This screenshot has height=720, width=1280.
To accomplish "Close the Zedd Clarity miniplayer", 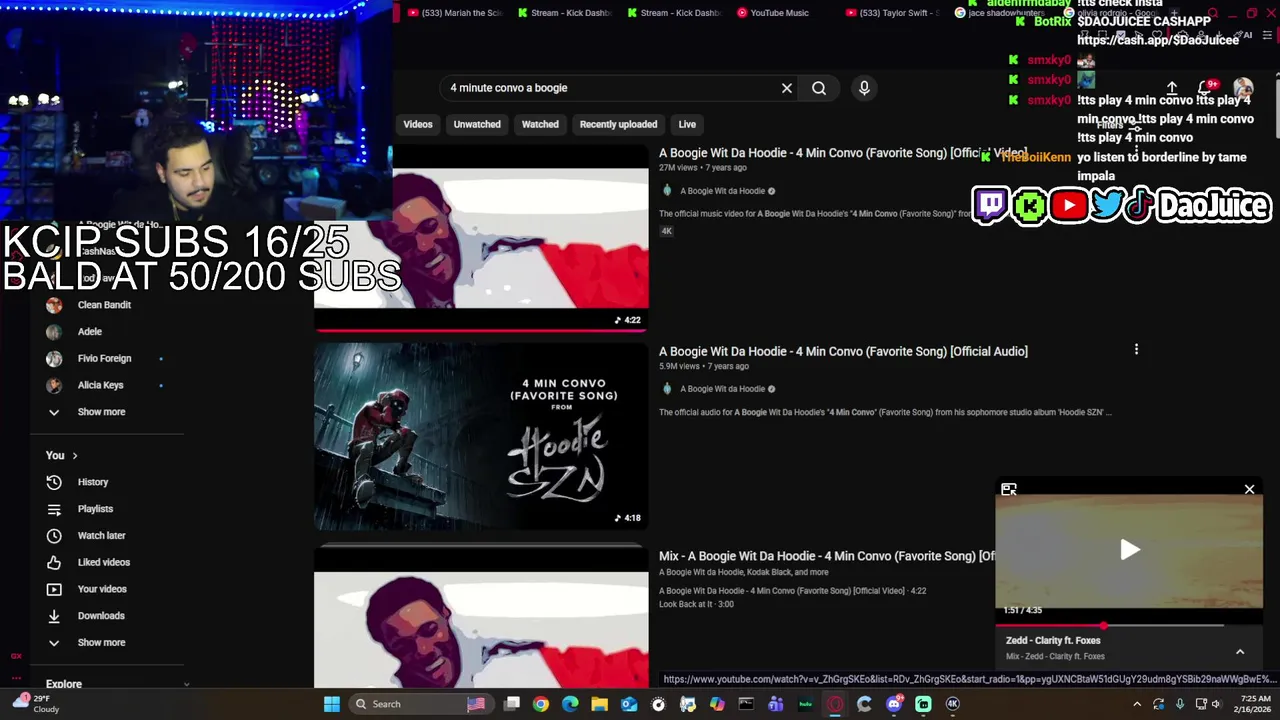I will [x=1249, y=489].
